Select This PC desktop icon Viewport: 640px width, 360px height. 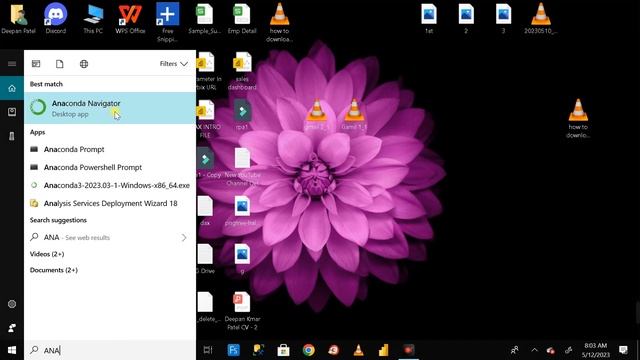(93, 19)
